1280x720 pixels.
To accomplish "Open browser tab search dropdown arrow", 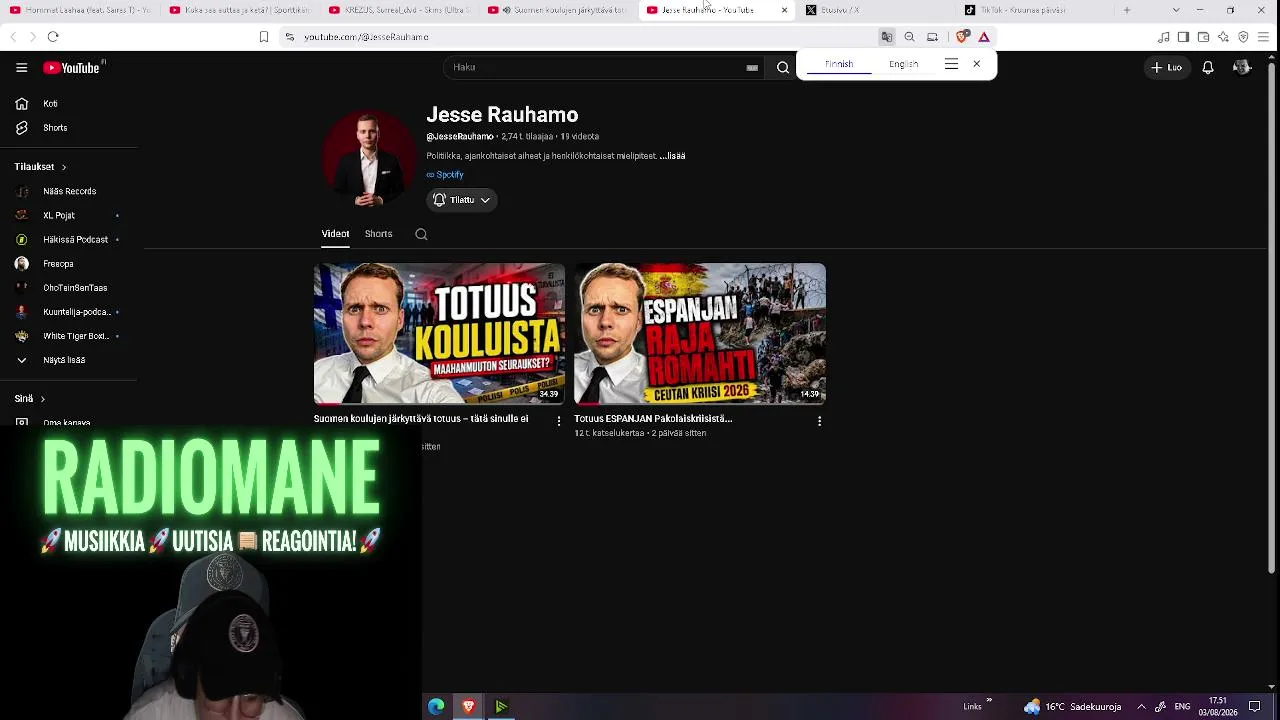I will (1175, 10).
